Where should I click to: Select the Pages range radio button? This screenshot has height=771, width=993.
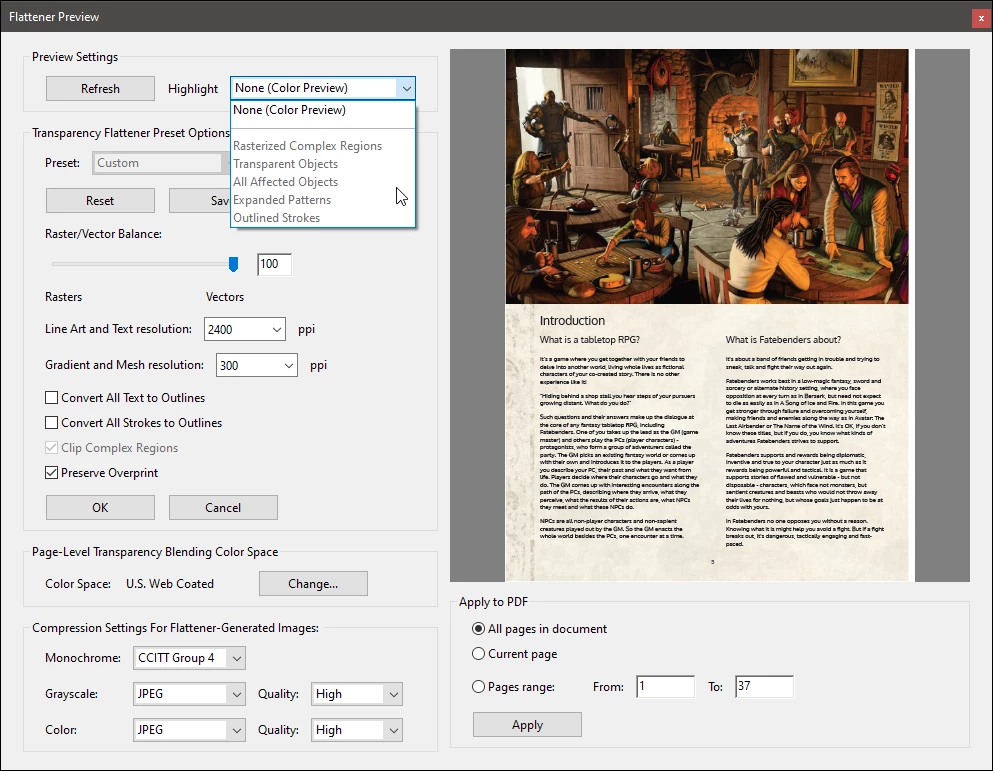(x=477, y=687)
